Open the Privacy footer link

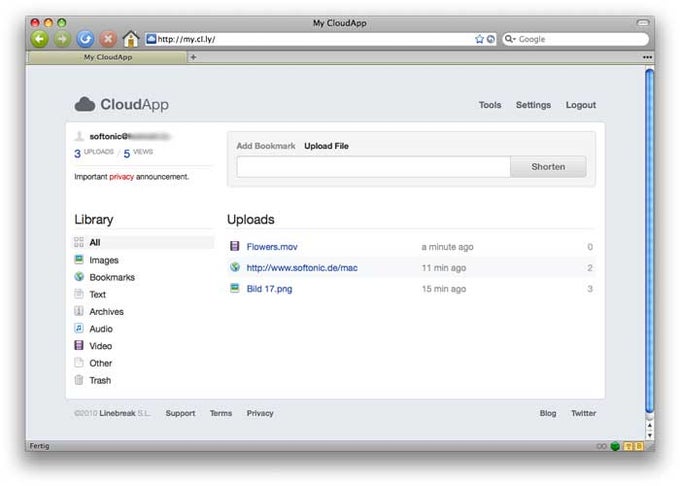[260, 413]
